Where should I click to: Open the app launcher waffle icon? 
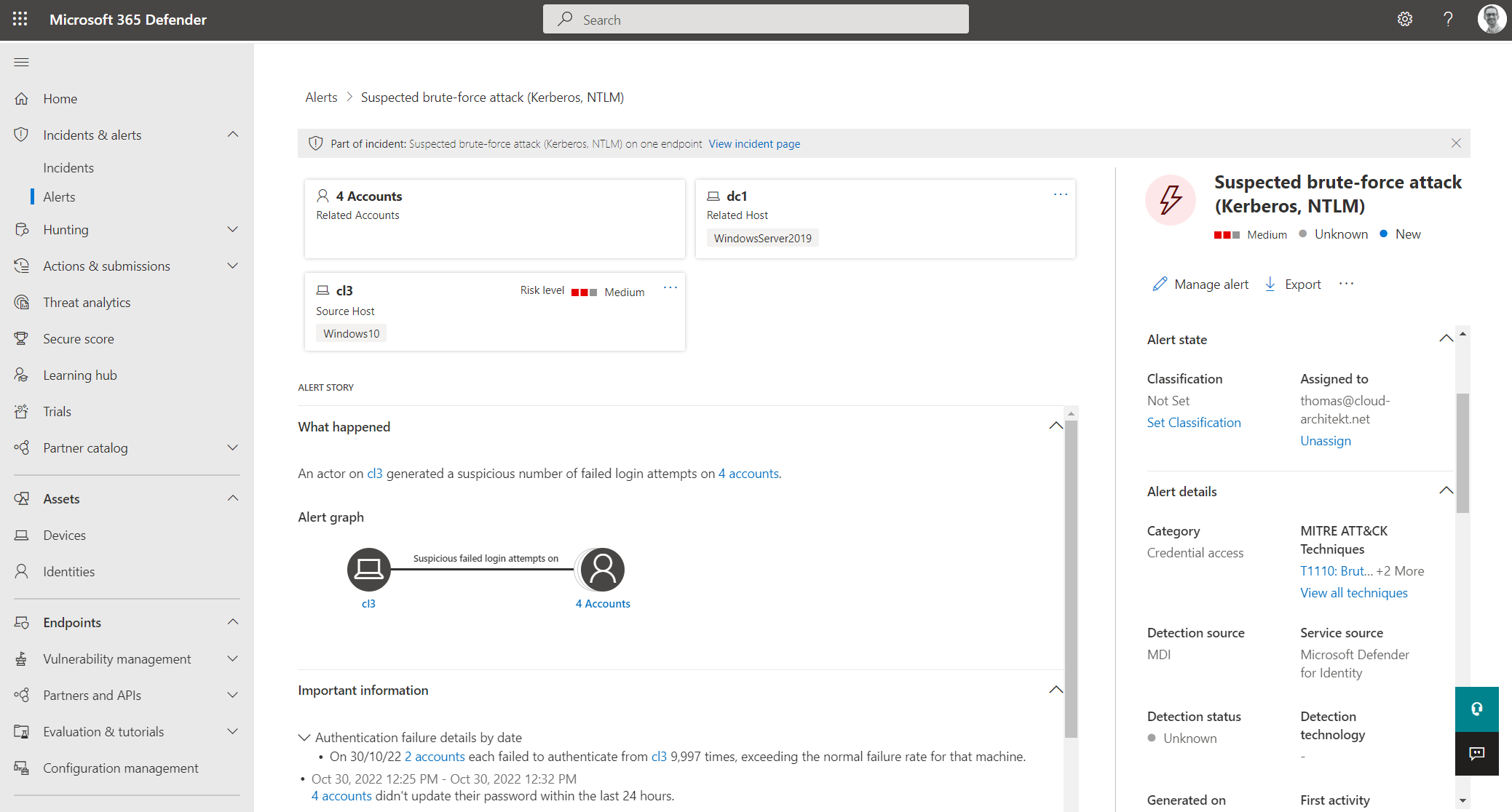(20, 20)
